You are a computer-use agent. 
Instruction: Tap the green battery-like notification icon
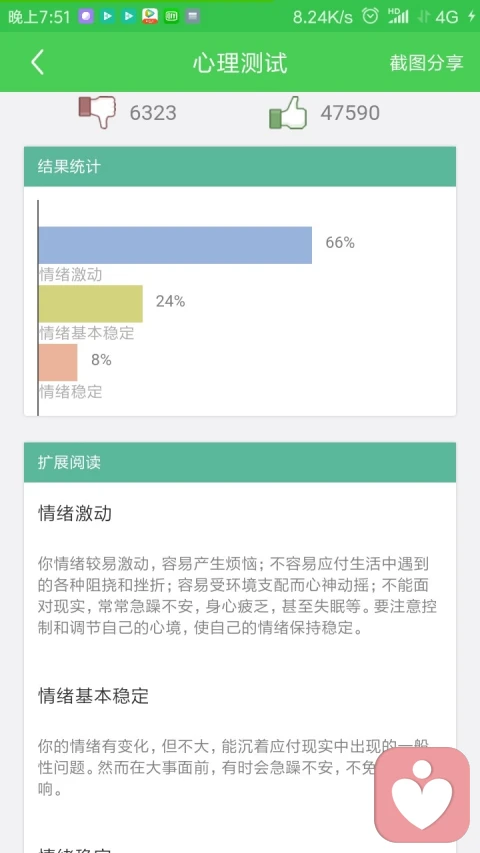click(x=172, y=17)
